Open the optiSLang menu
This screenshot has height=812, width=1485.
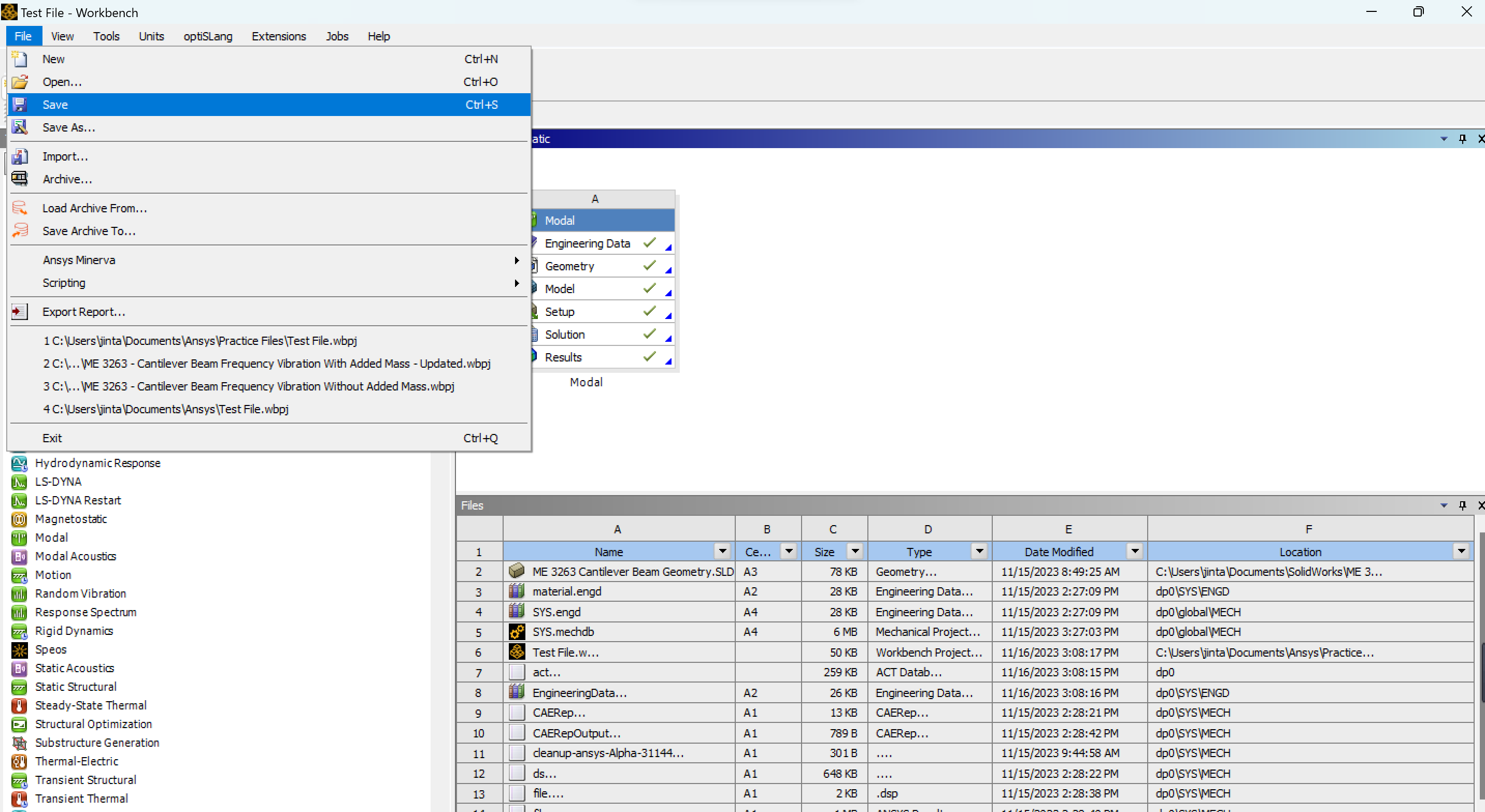(x=208, y=36)
